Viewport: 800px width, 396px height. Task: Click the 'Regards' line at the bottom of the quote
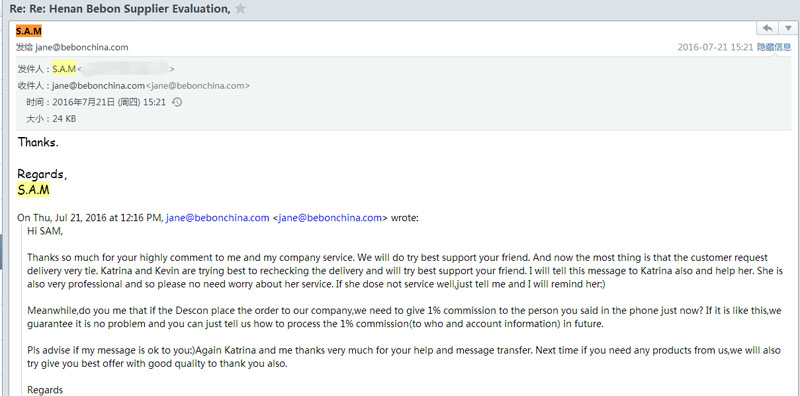[x=45, y=390]
